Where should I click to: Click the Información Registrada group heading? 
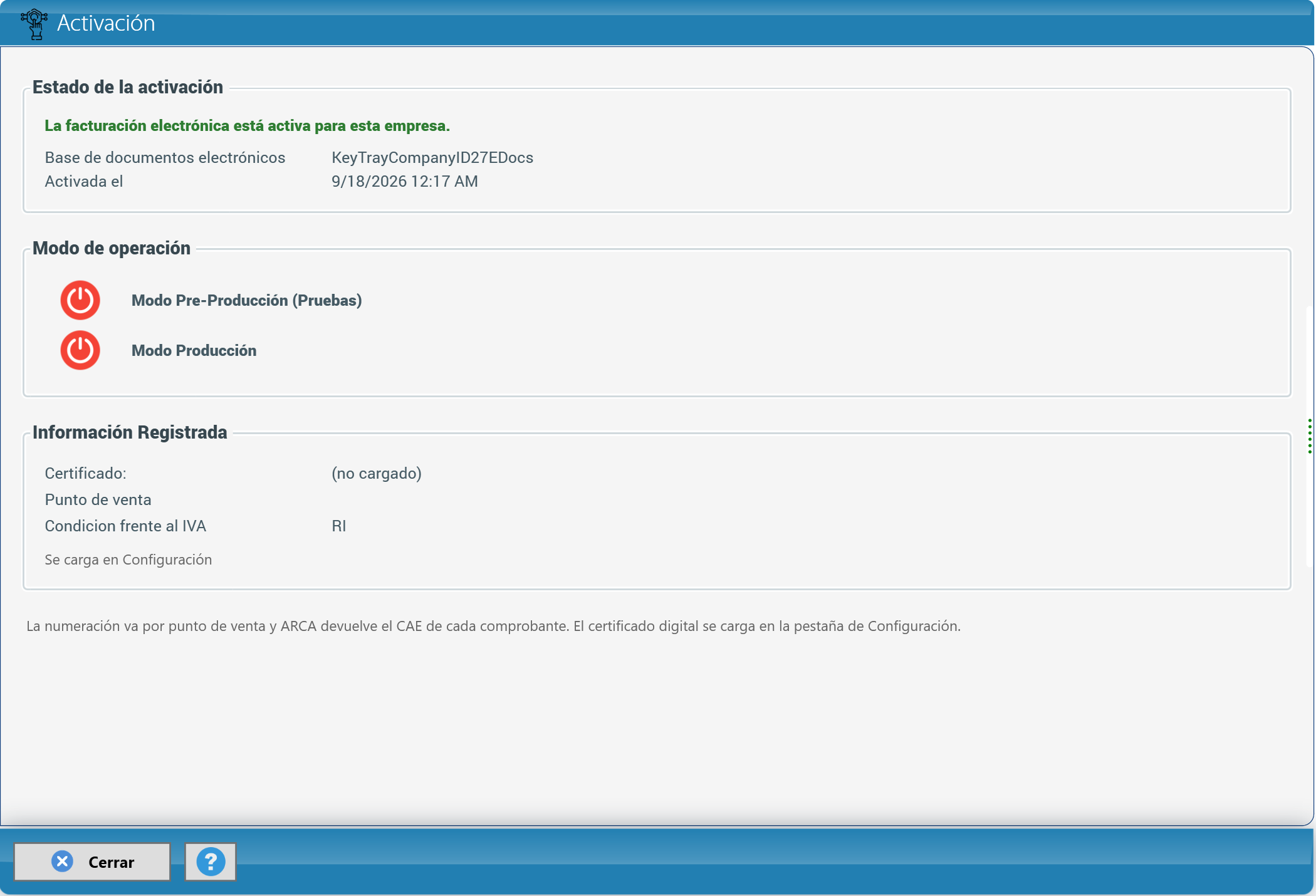(x=130, y=432)
